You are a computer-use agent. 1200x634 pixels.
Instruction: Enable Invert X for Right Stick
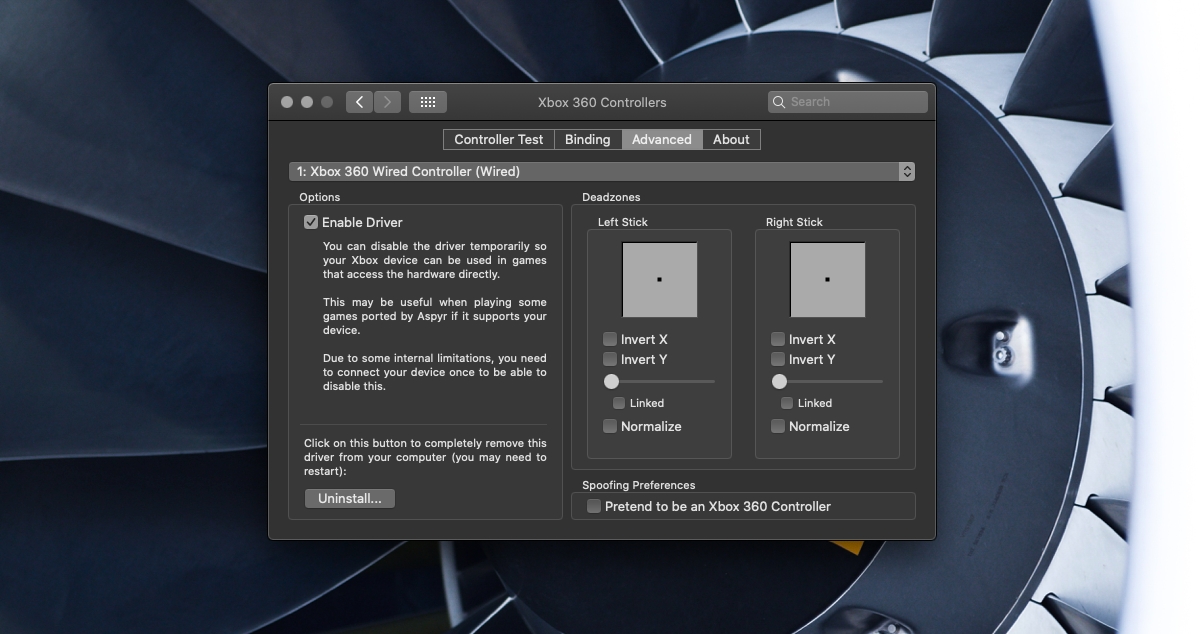click(778, 339)
